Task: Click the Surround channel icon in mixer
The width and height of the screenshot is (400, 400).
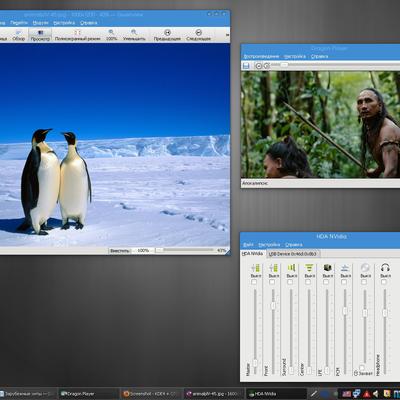Action: click(x=292, y=268)
